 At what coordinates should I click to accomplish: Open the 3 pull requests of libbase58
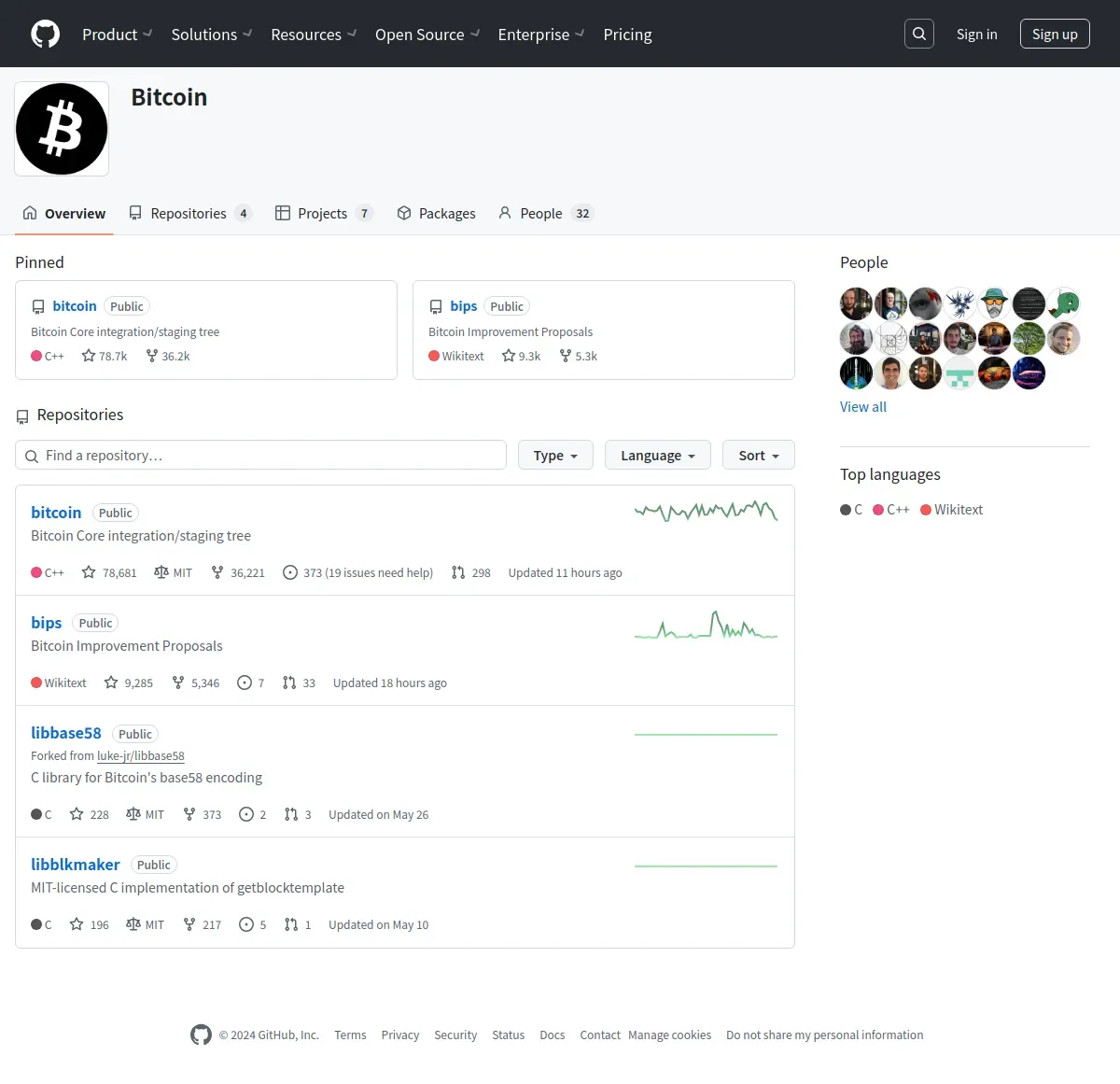(x=298, y=814)
